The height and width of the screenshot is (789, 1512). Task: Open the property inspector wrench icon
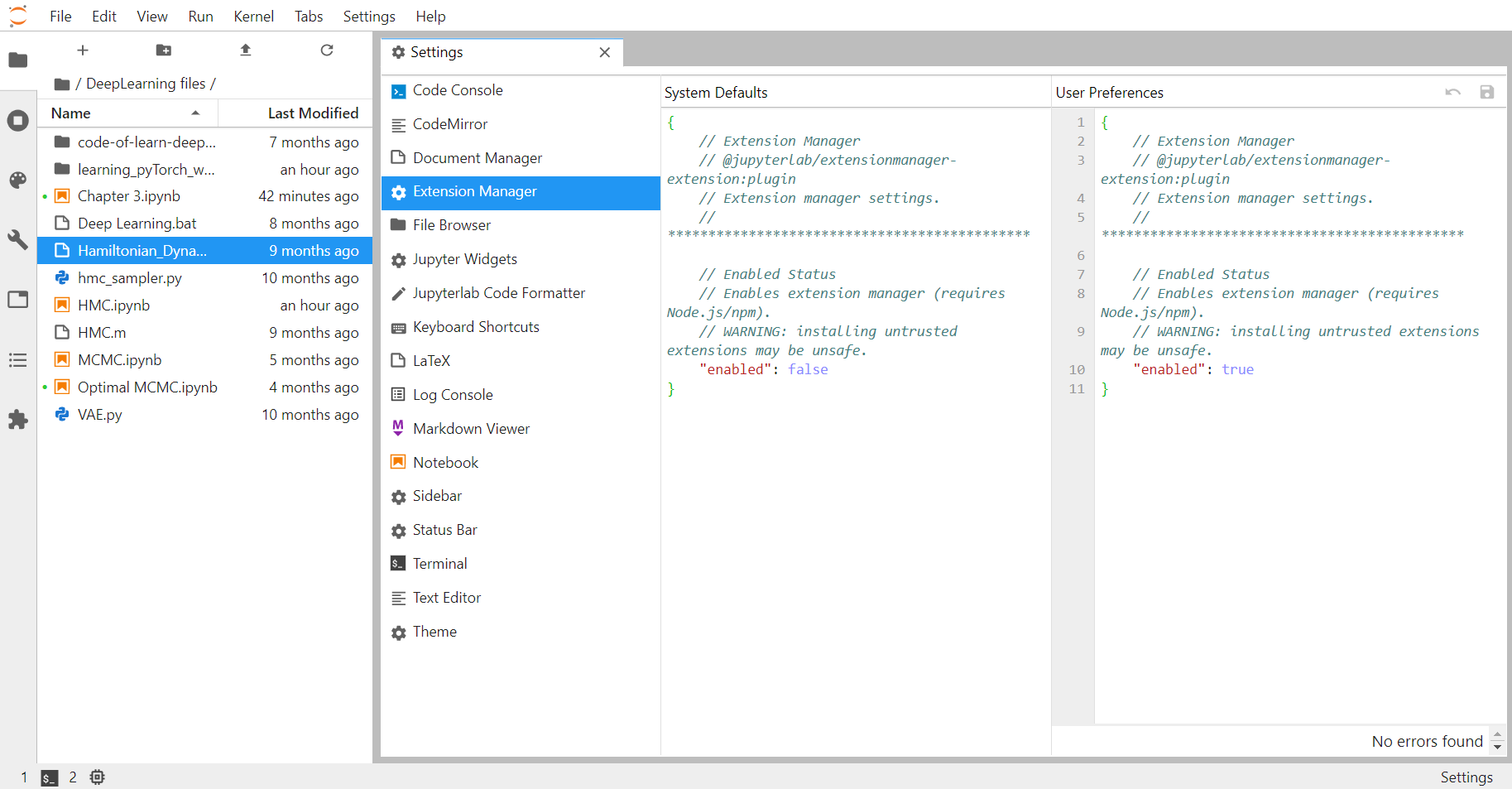pyautogui.click(x=17, y=240)
